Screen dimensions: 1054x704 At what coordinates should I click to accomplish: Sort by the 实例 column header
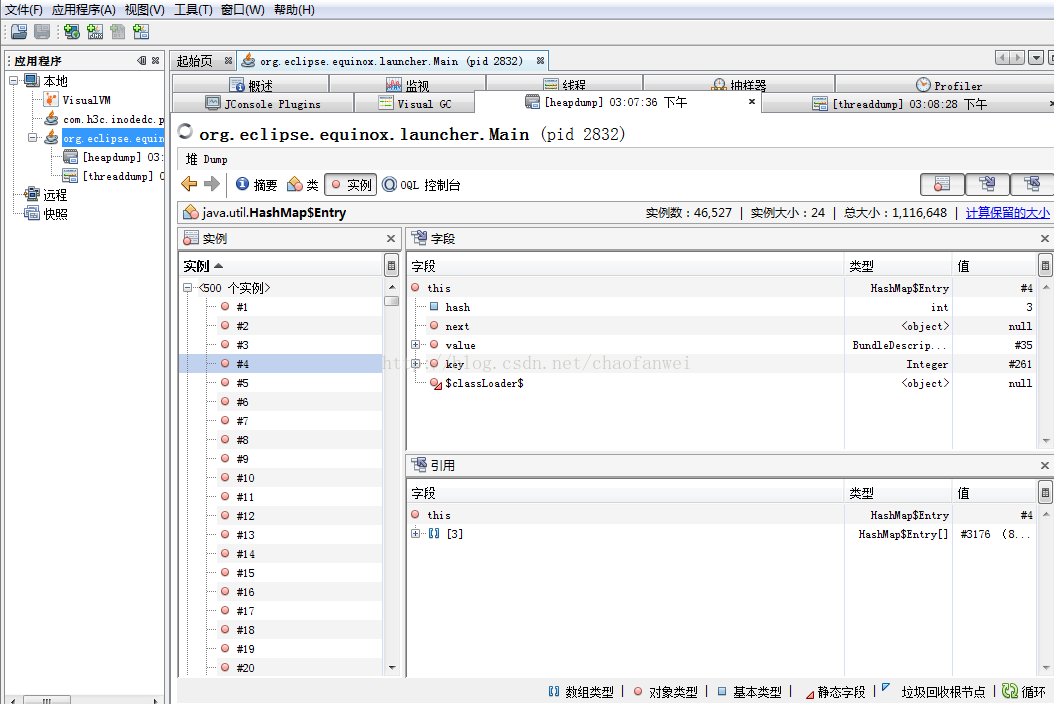click(281, 266)
